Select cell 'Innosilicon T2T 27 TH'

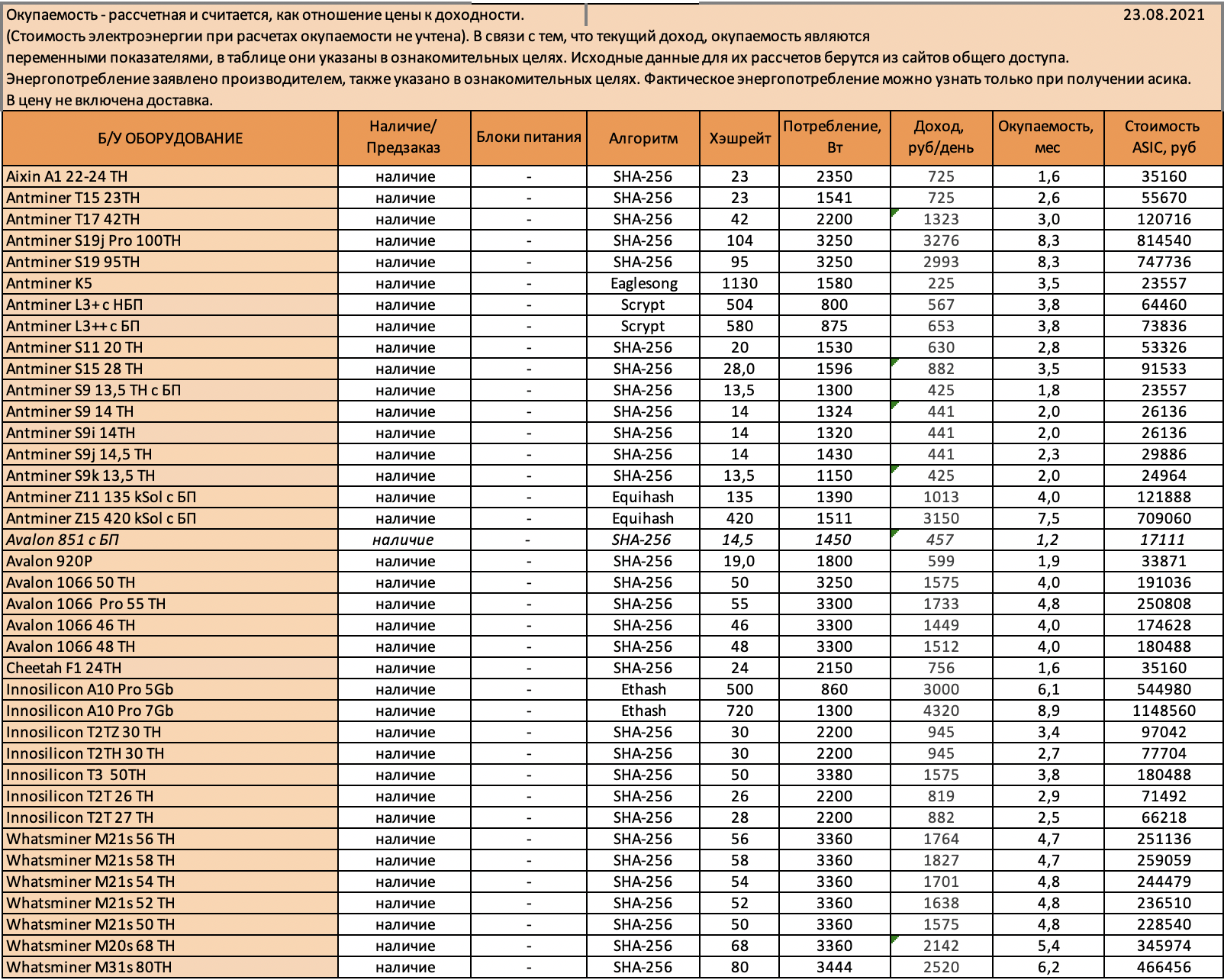pyautogui.click(x=170, y=817)
